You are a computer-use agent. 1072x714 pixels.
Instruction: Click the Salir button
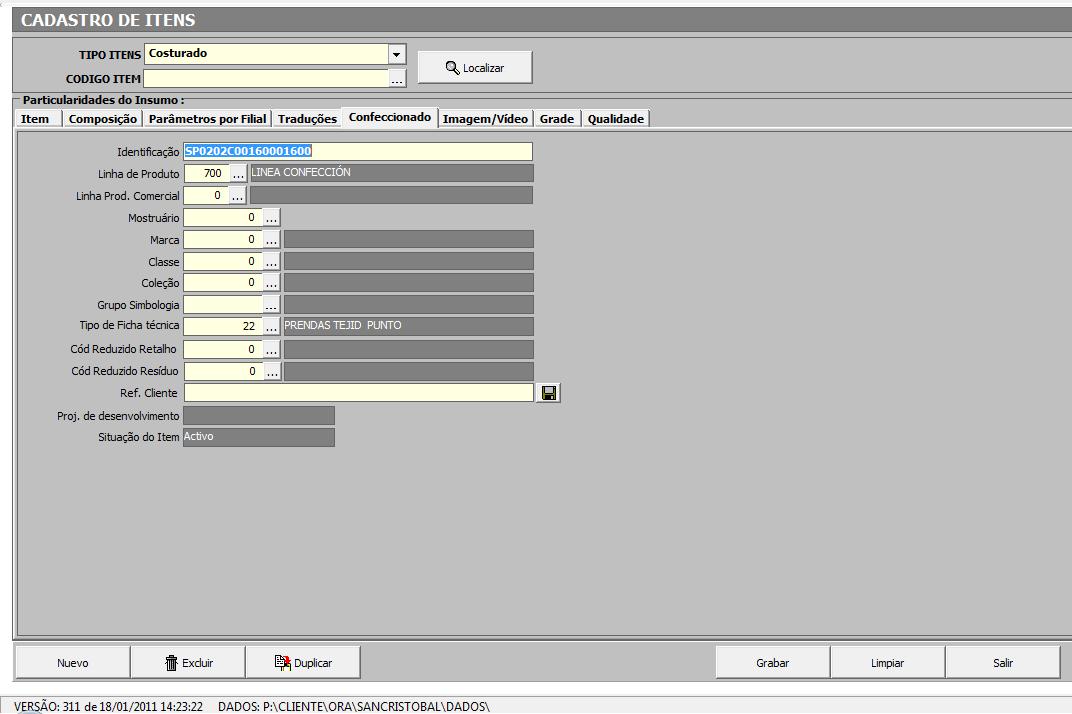coord(1002,662)
